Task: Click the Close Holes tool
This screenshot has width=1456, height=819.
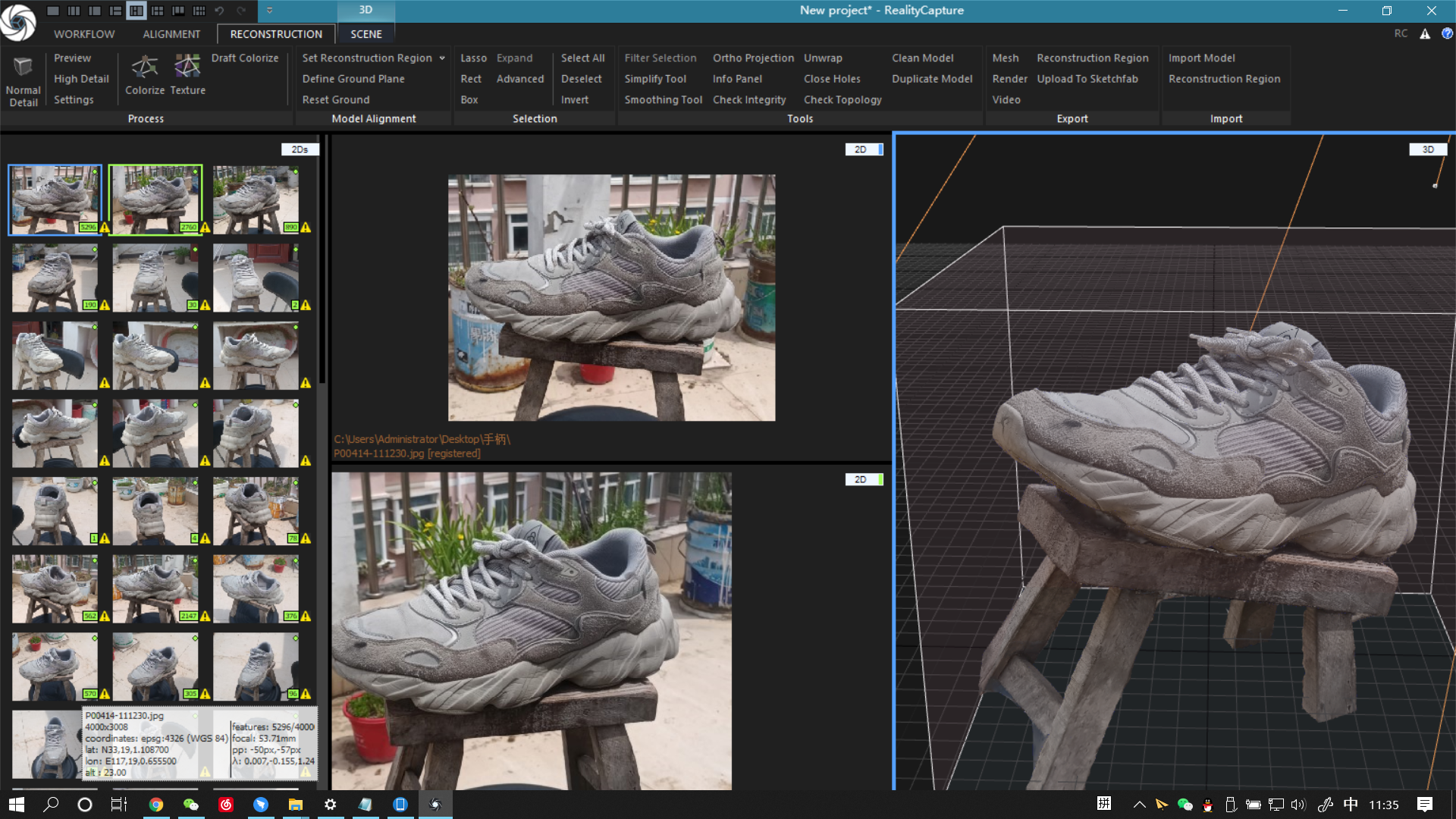Action: tap(832, 78)
